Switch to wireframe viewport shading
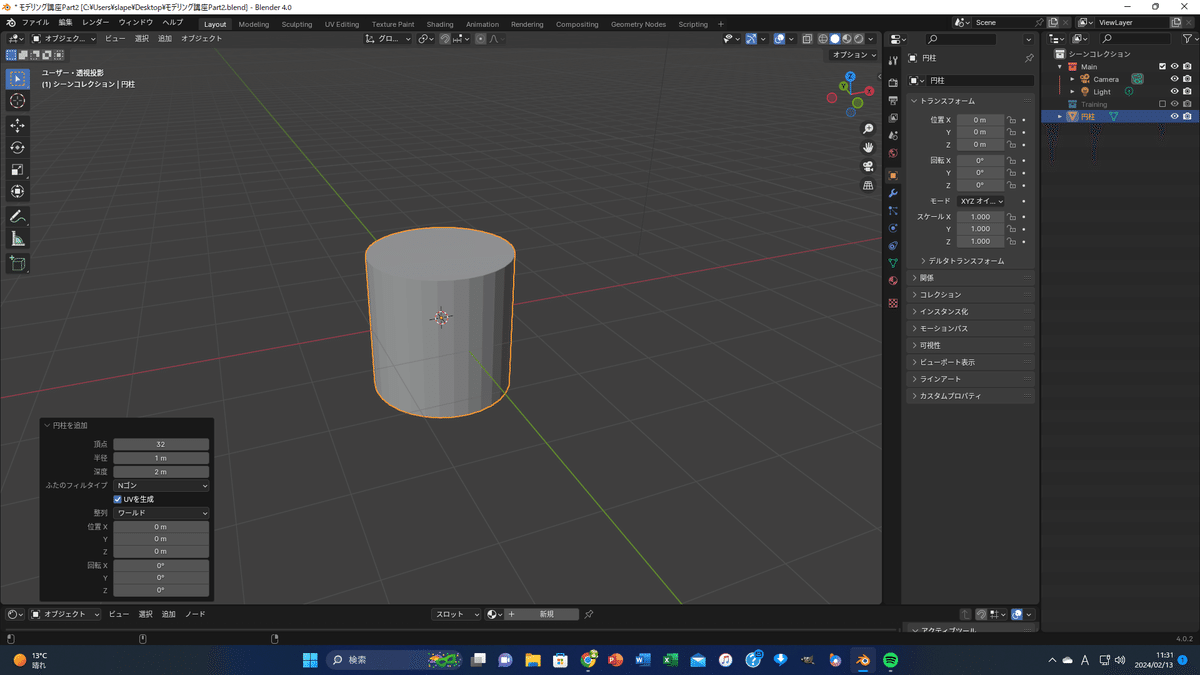This screenshot has width=1200, height=675. pos(823,39)
